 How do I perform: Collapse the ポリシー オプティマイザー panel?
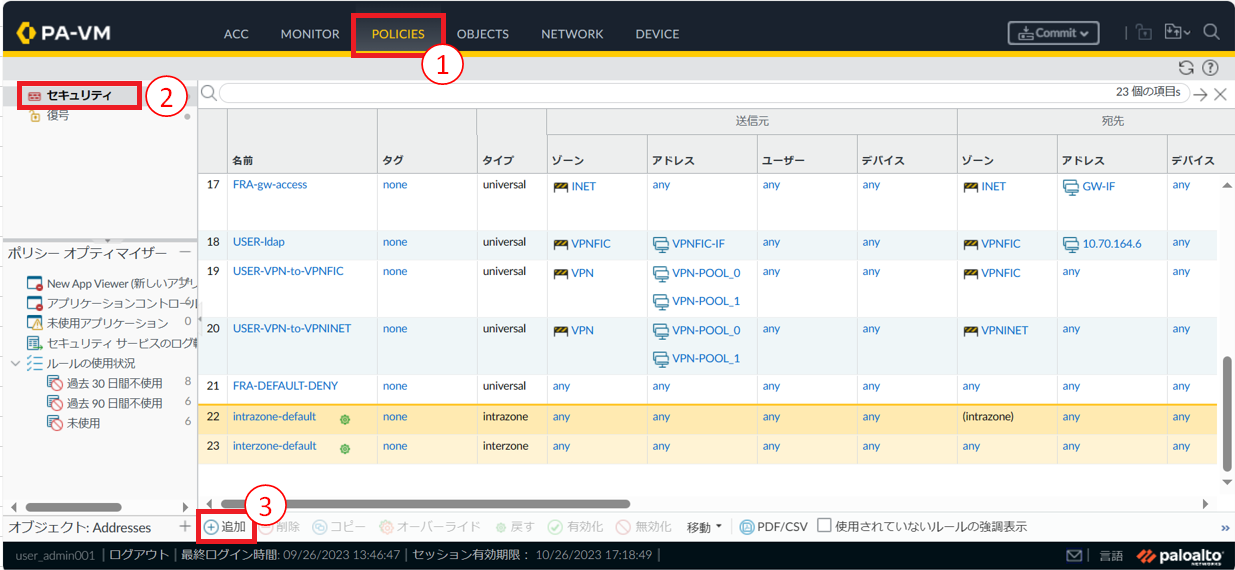tap(185, 253)
